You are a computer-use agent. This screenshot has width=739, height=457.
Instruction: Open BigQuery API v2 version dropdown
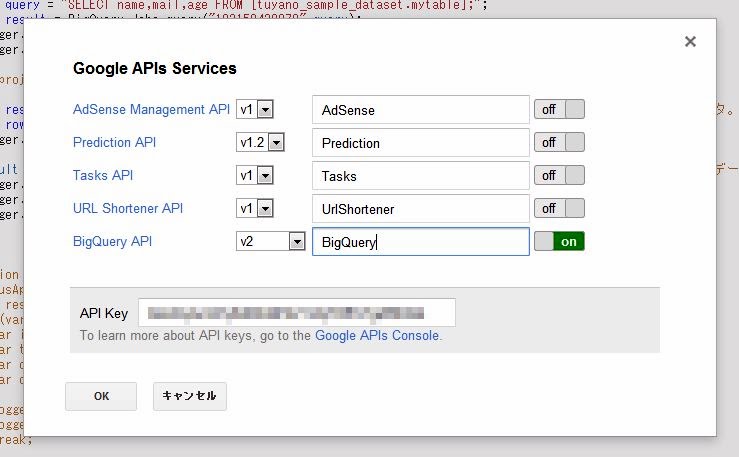(x=270, y=242)
